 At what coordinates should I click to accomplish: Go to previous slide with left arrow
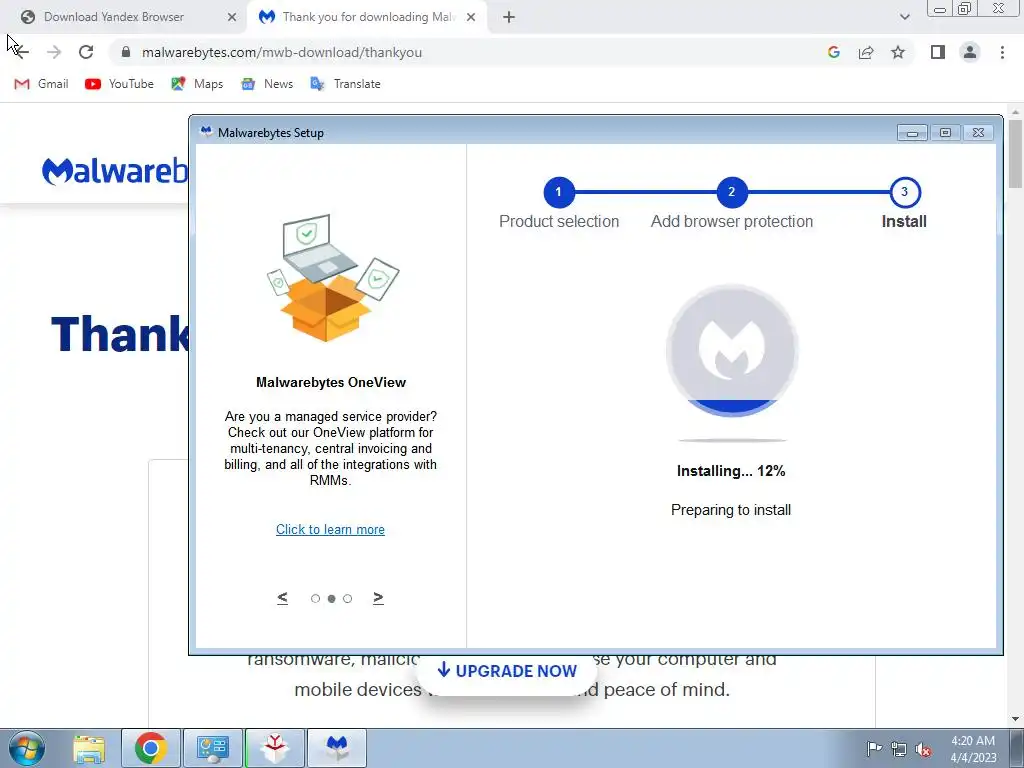[282, 598]
